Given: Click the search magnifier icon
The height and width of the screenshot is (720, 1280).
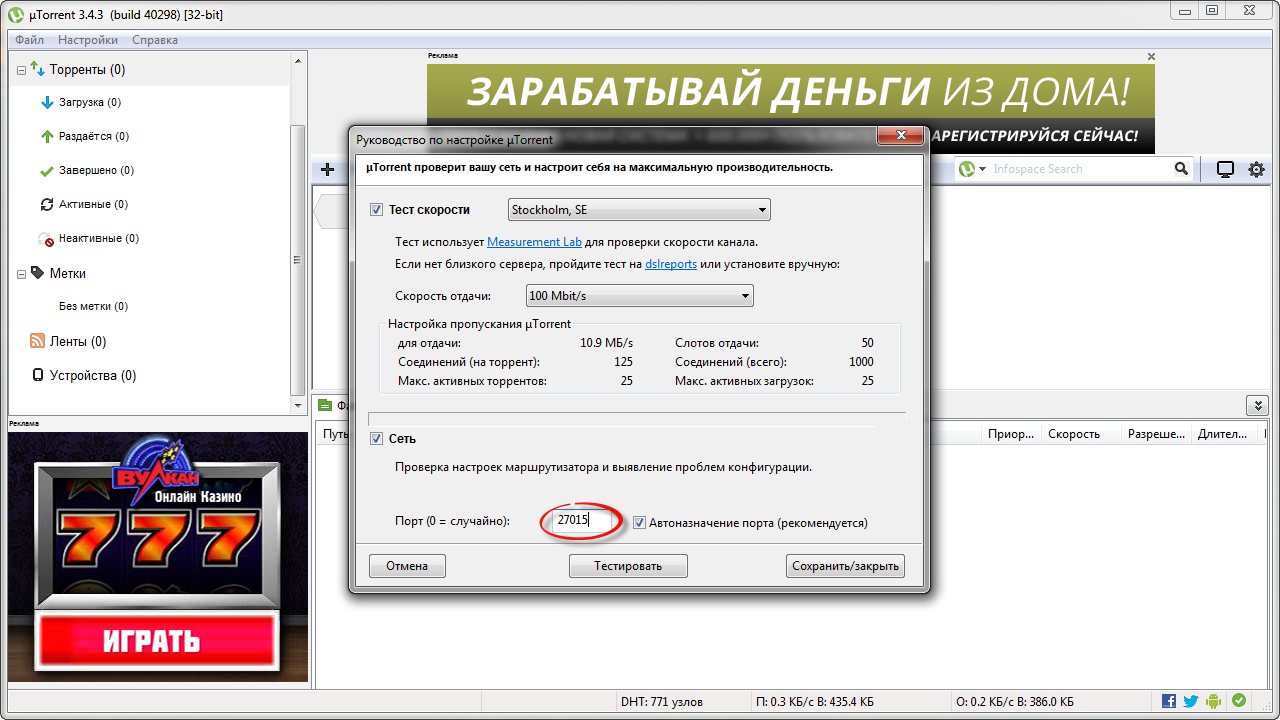Looking at the screenshot, I should pos(1181,169).
